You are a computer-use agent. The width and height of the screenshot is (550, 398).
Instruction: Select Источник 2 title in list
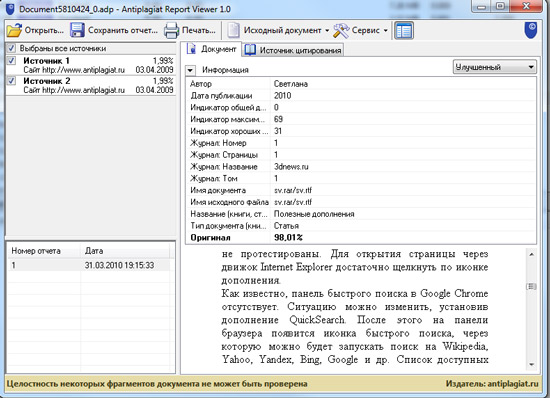tap(47, 81)
